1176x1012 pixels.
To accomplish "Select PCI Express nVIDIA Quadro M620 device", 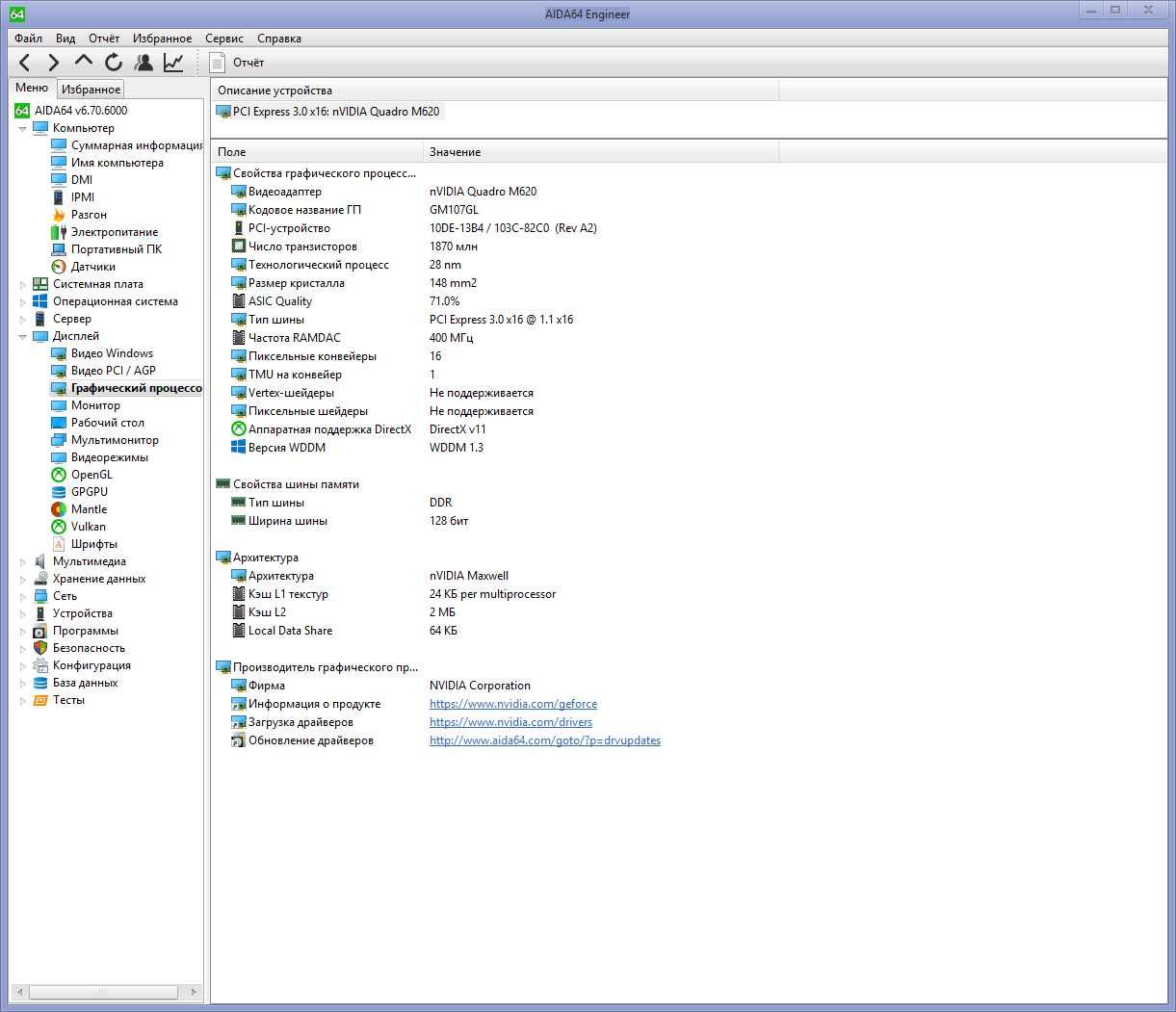I will click(328, 112).
